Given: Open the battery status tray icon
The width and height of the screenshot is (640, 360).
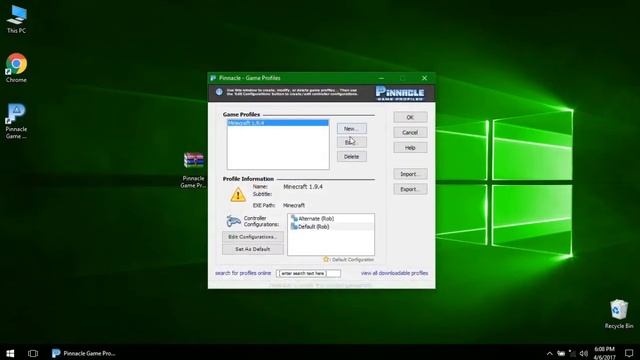Looking at the screenshot, I should click(x=561, y=353).
